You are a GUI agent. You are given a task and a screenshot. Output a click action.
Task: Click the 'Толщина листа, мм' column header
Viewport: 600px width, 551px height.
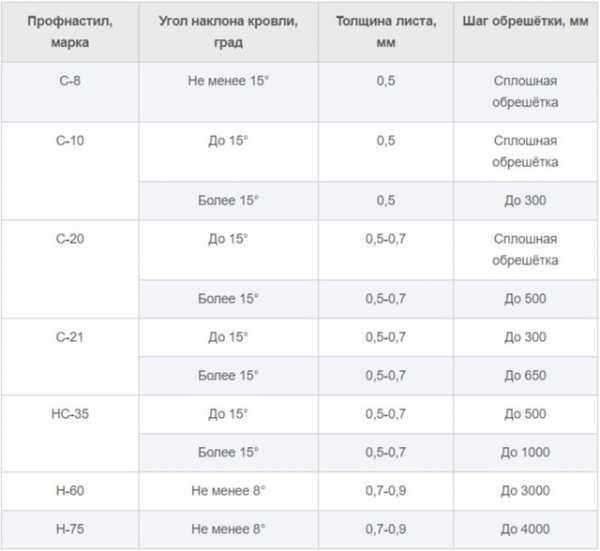coord(385,31)
